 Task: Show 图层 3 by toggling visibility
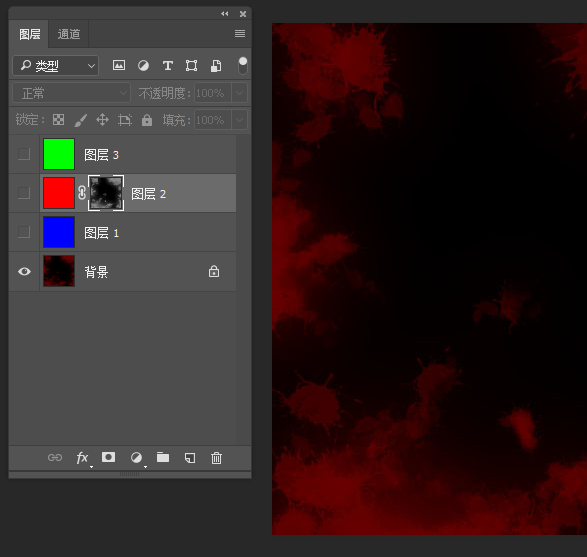point(24,154)
